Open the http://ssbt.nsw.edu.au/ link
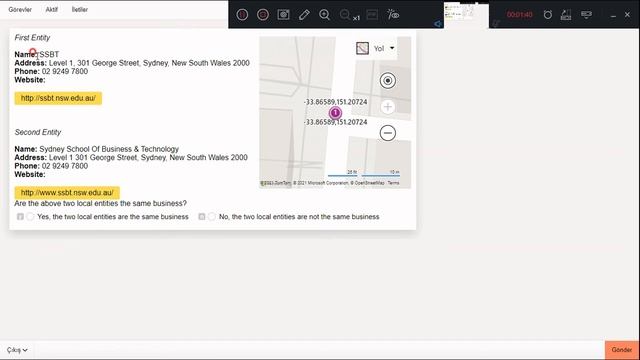Viewport: 640px width, 360px height. (58, 98)
